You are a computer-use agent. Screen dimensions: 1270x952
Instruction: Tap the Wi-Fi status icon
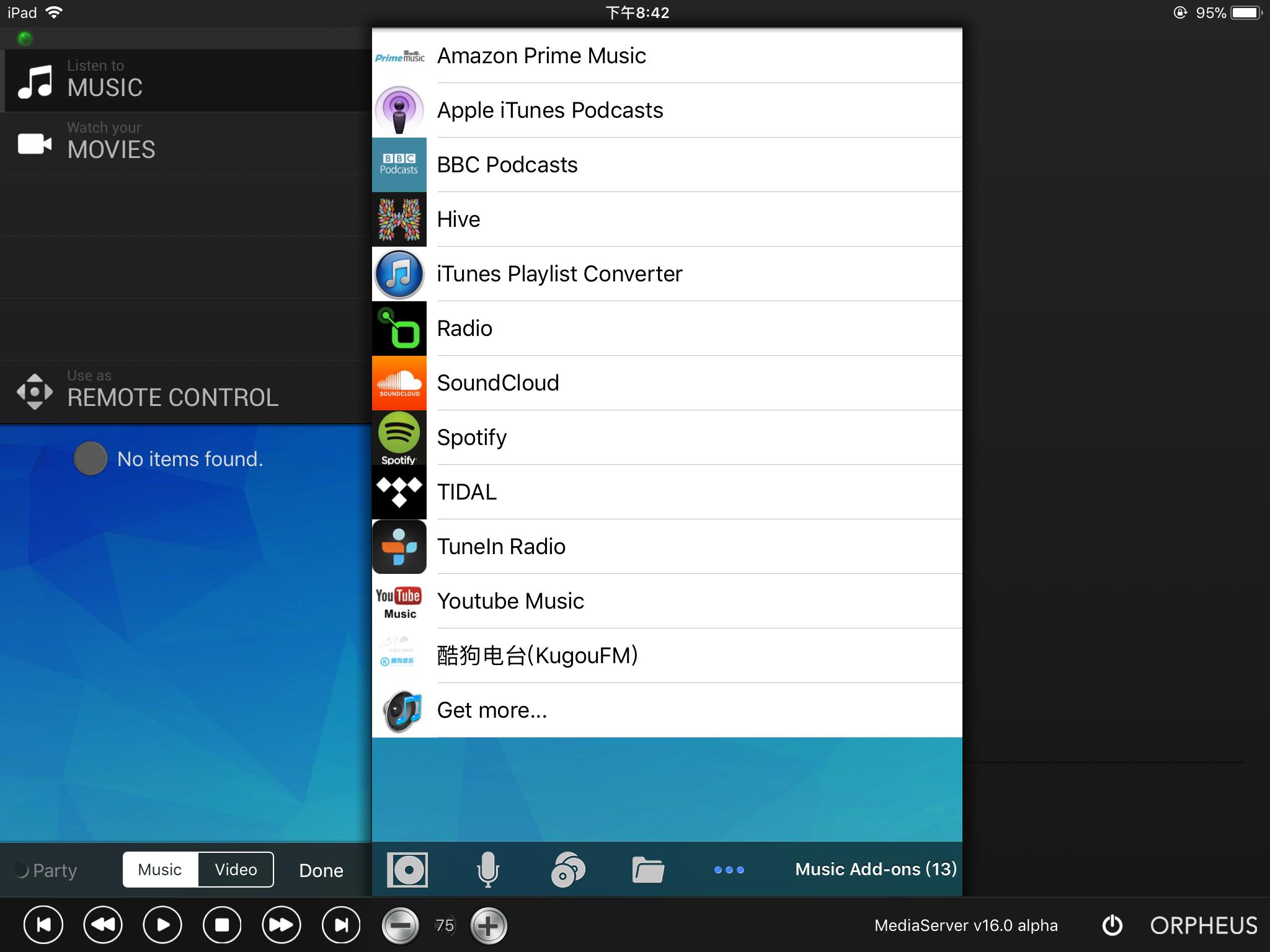click(55, 12)
